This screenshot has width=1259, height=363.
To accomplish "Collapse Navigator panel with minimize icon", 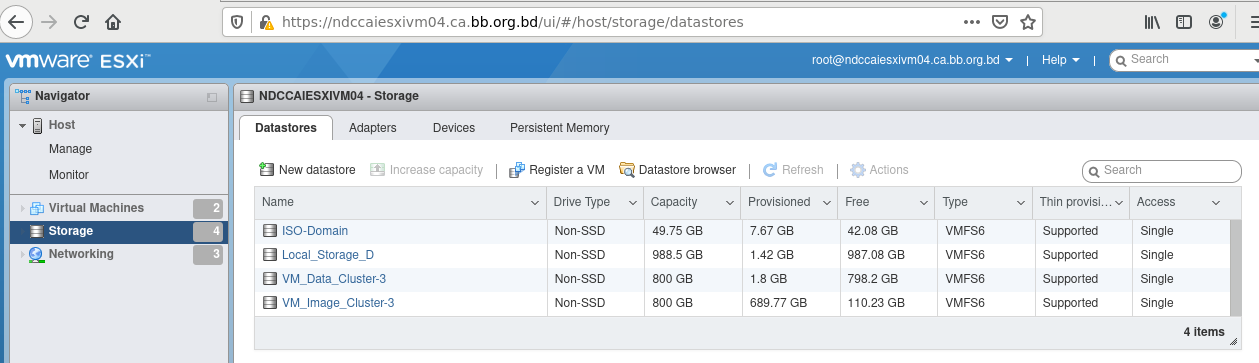I will click(x=211, y=97).
